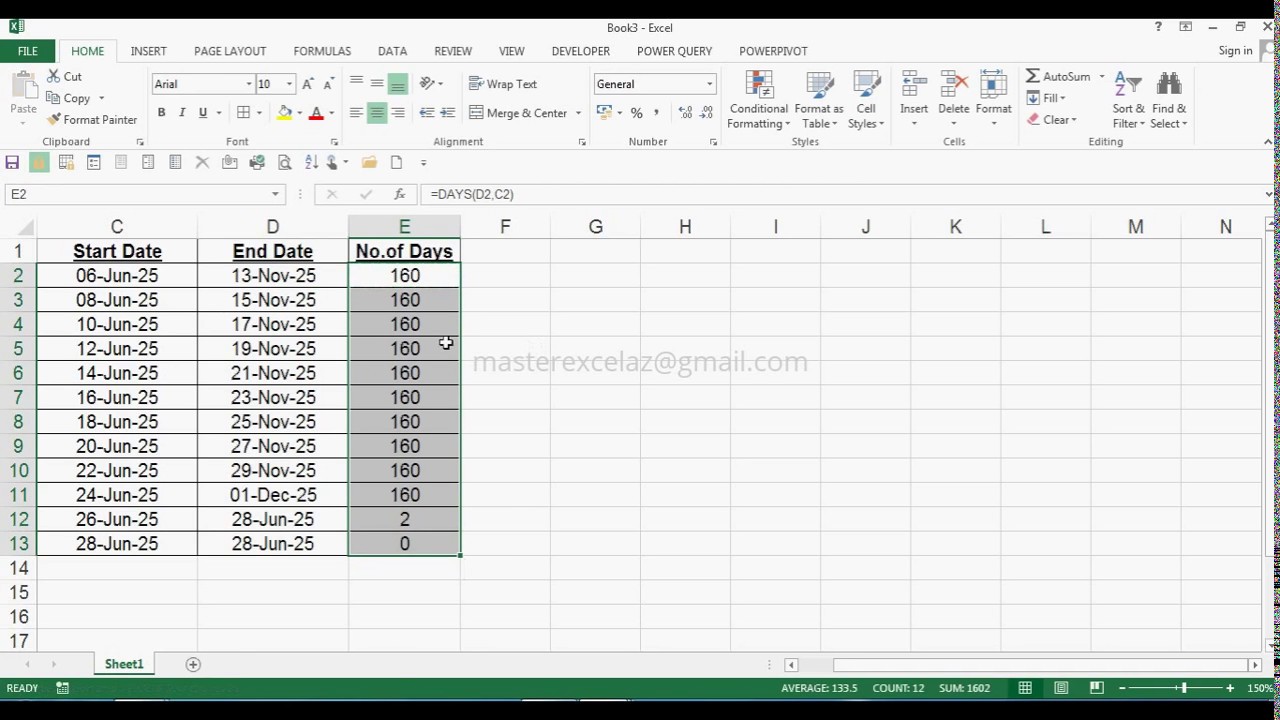Apply comma style number format
This screenshot has width=1280, height=720.
pyautogui.click(x=656, y=113)
